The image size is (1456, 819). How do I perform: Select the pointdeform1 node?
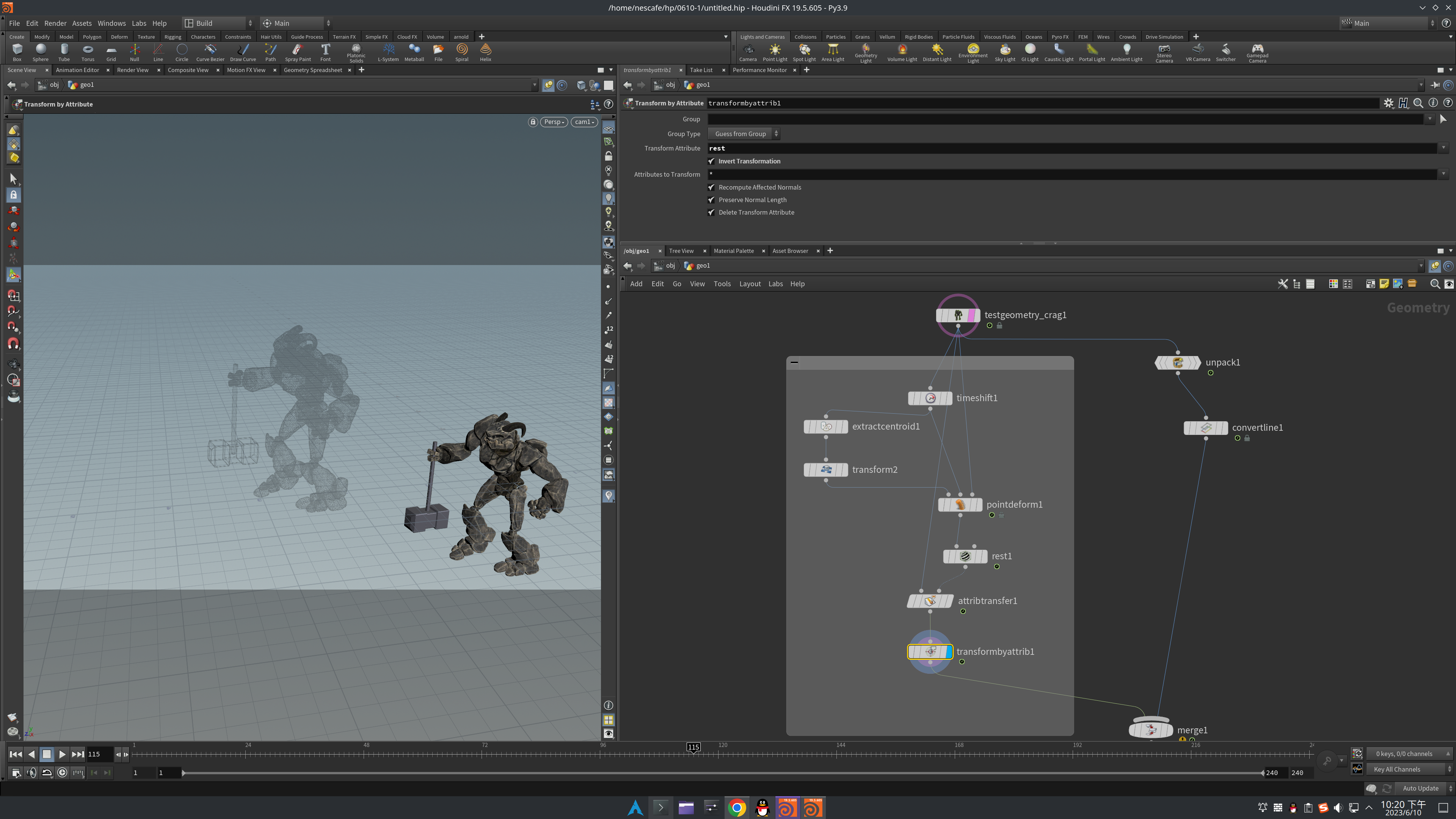coord(960,504)
